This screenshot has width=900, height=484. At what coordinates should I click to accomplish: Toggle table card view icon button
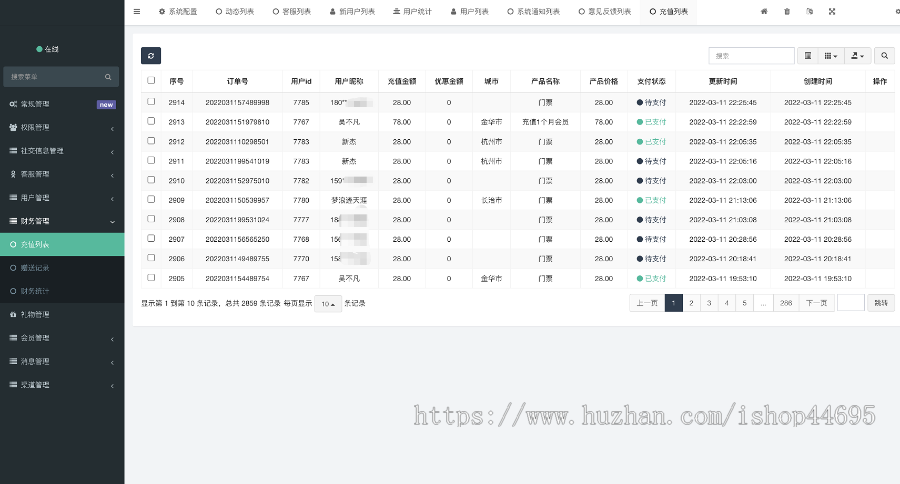point(808,56)
